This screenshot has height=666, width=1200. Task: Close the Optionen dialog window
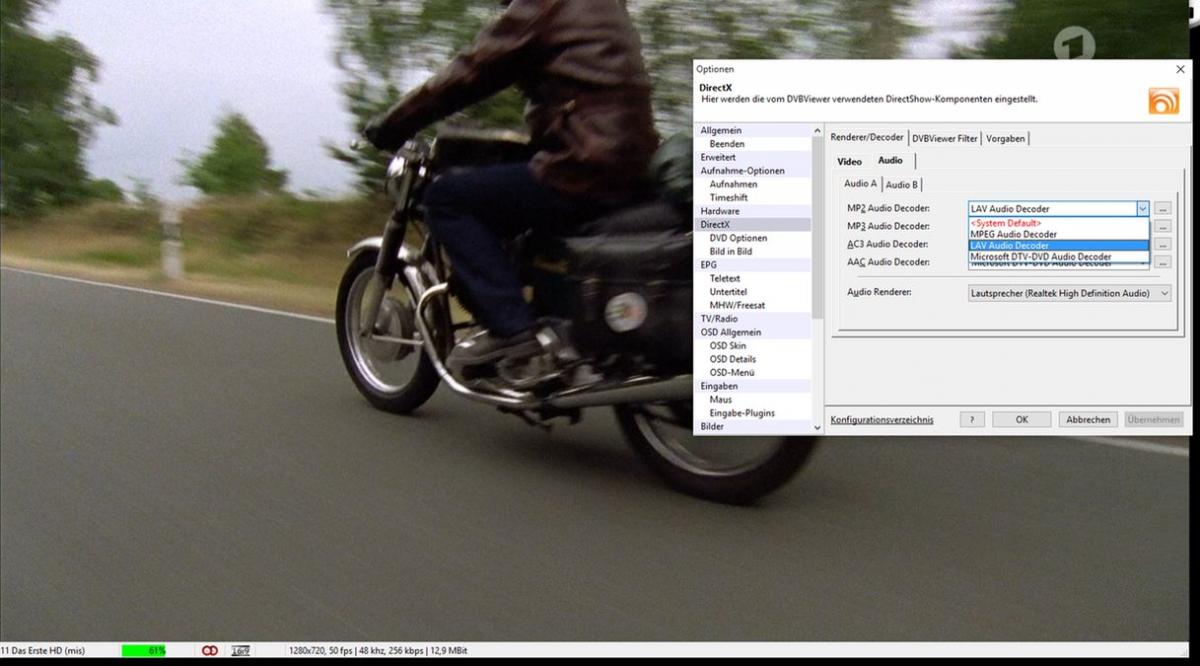pos(1180,70)
